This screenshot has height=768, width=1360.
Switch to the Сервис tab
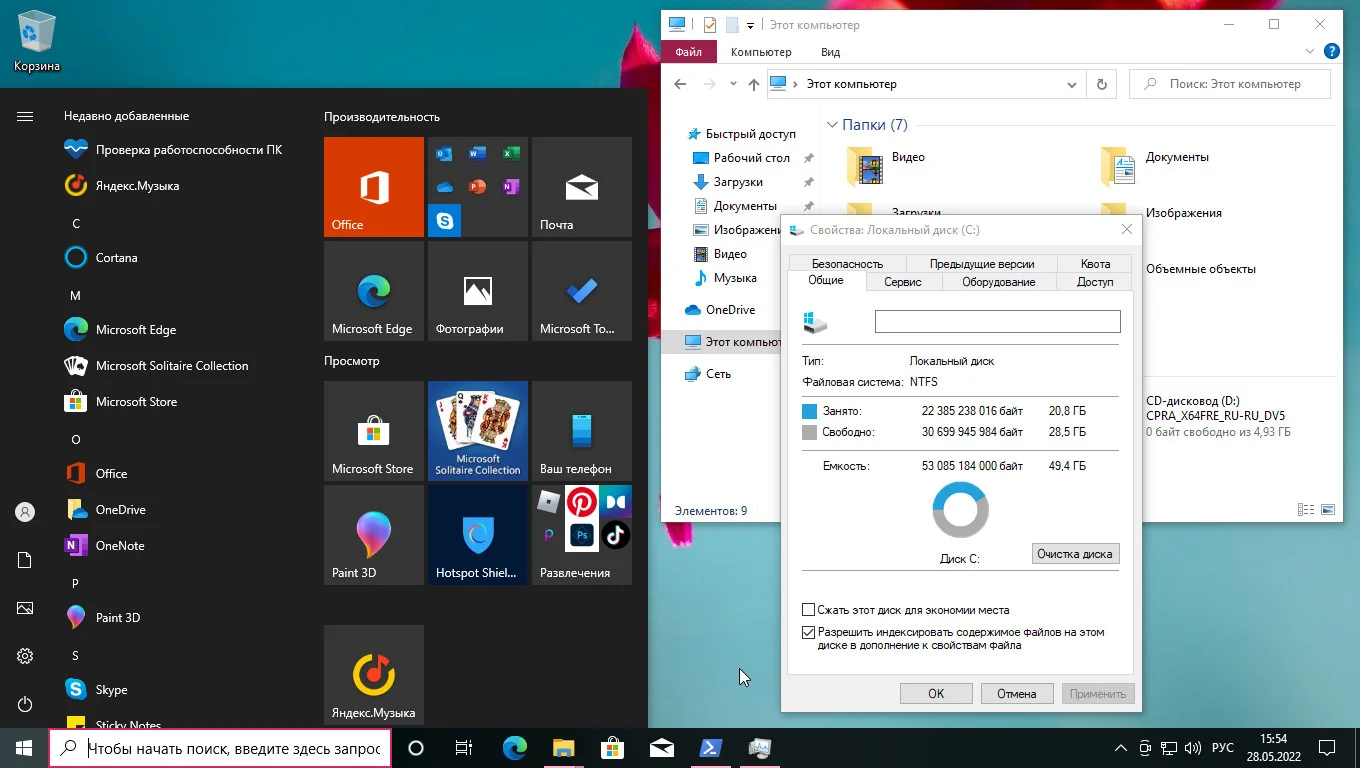(x=902, y=282)
